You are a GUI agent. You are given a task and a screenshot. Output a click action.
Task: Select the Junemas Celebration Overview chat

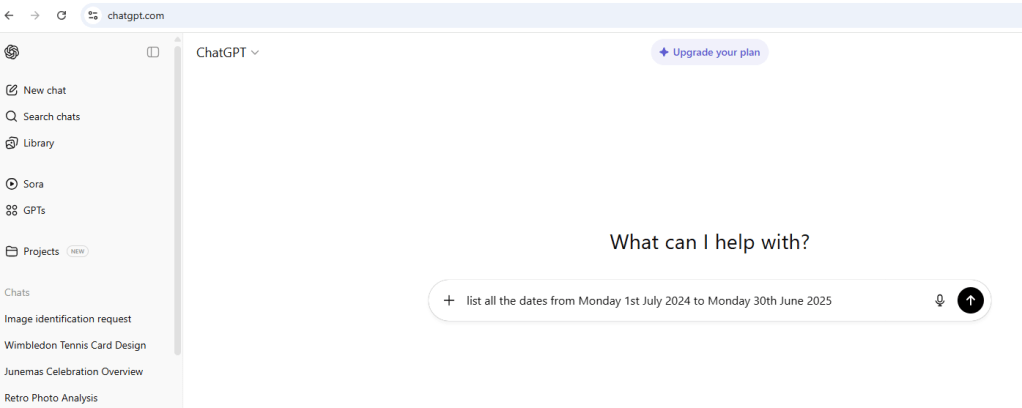73,371
